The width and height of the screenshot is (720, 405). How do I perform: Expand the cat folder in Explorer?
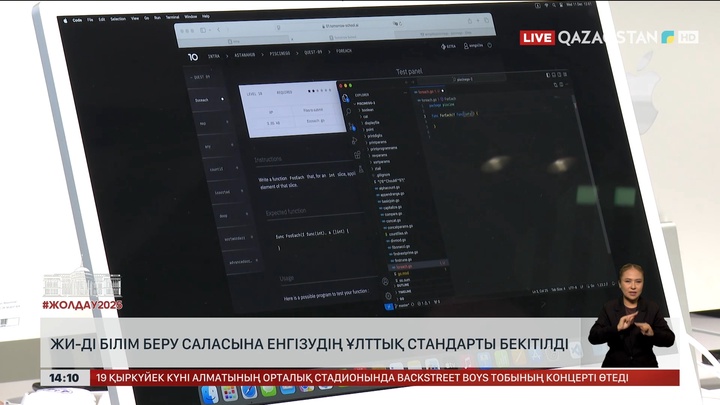click(365, 117)
